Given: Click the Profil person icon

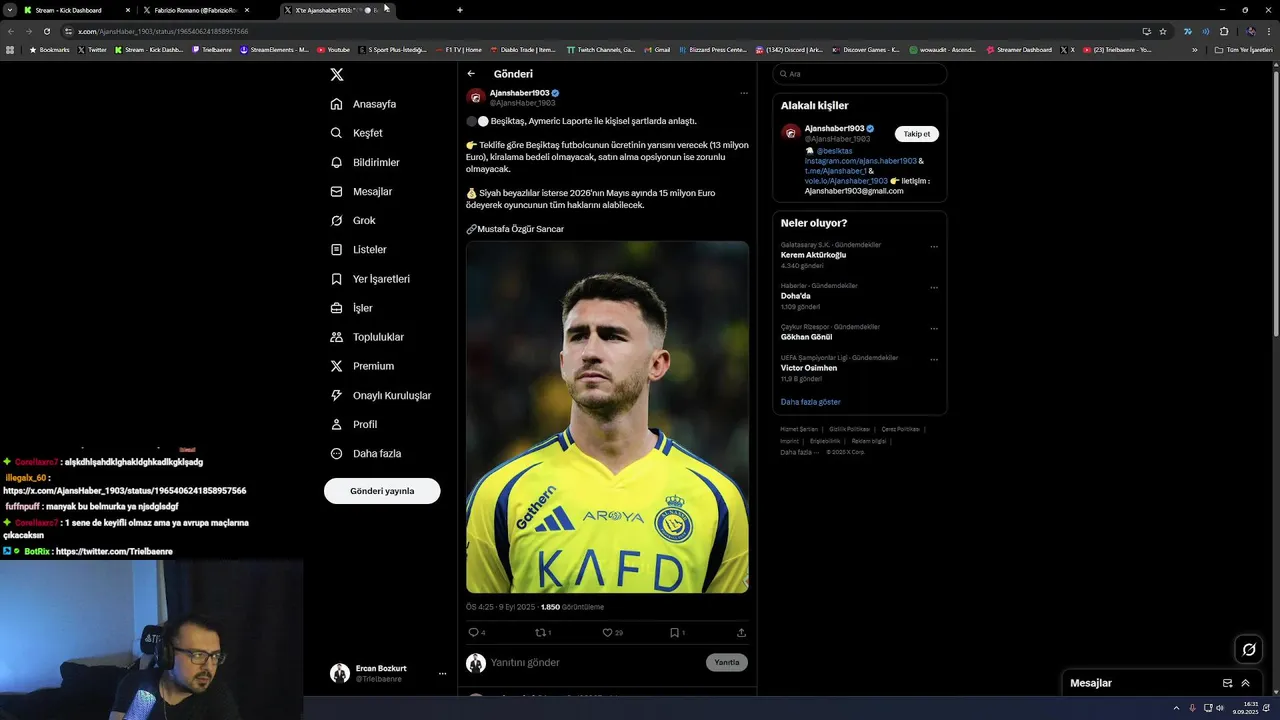Looking at the screenshot, I should click(x=336, y=424).
